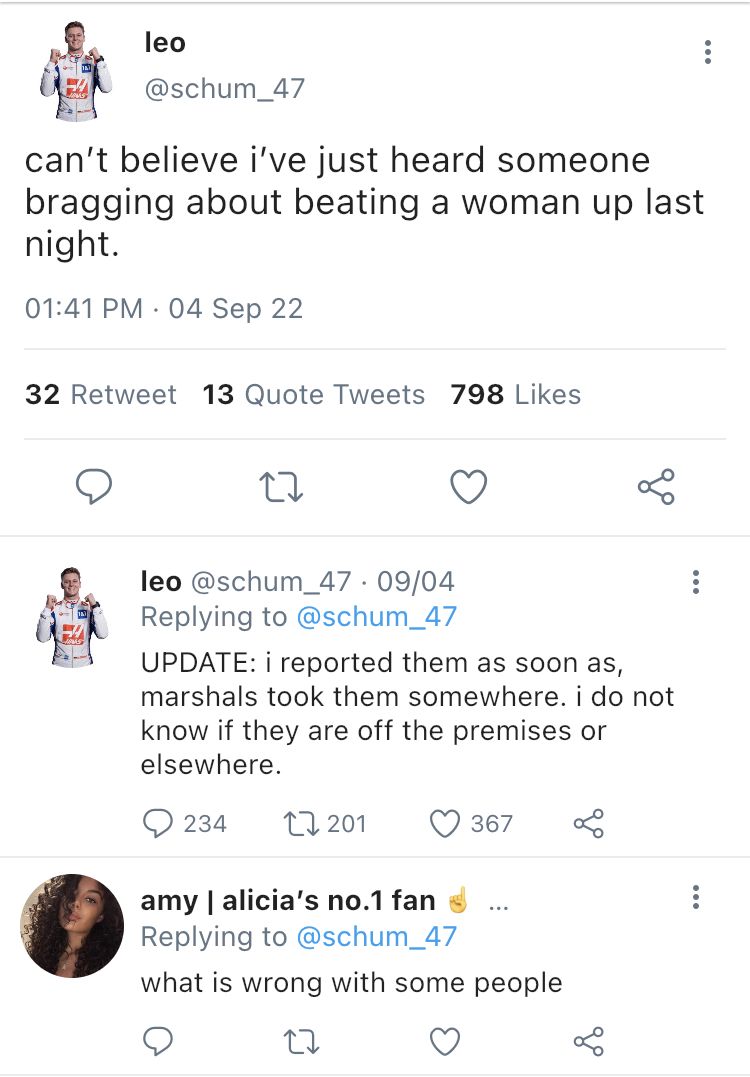
Task: Open more options on main tweet
Action: 707,53
